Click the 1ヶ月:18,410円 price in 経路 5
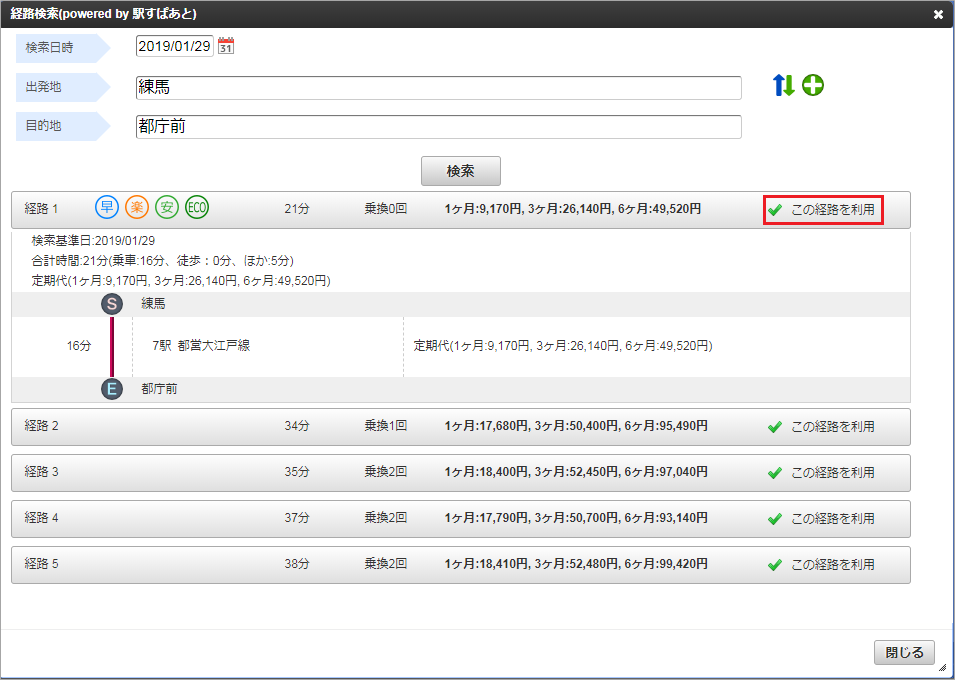 point(487,564)
